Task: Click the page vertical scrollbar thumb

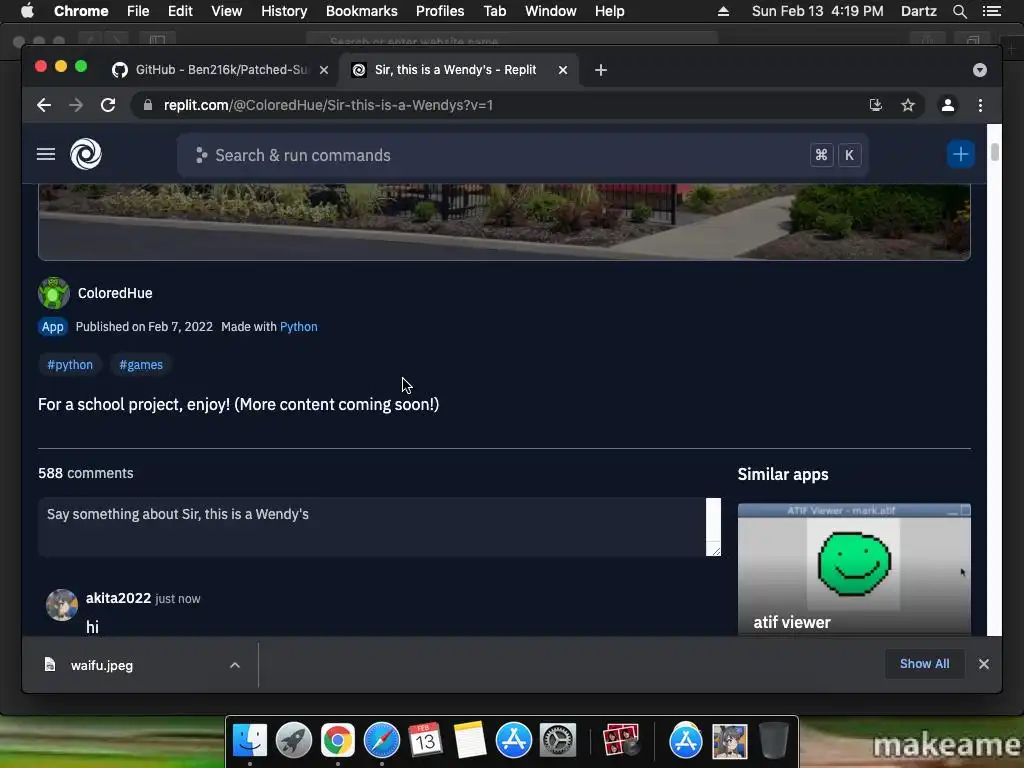Action: (995, 152)
